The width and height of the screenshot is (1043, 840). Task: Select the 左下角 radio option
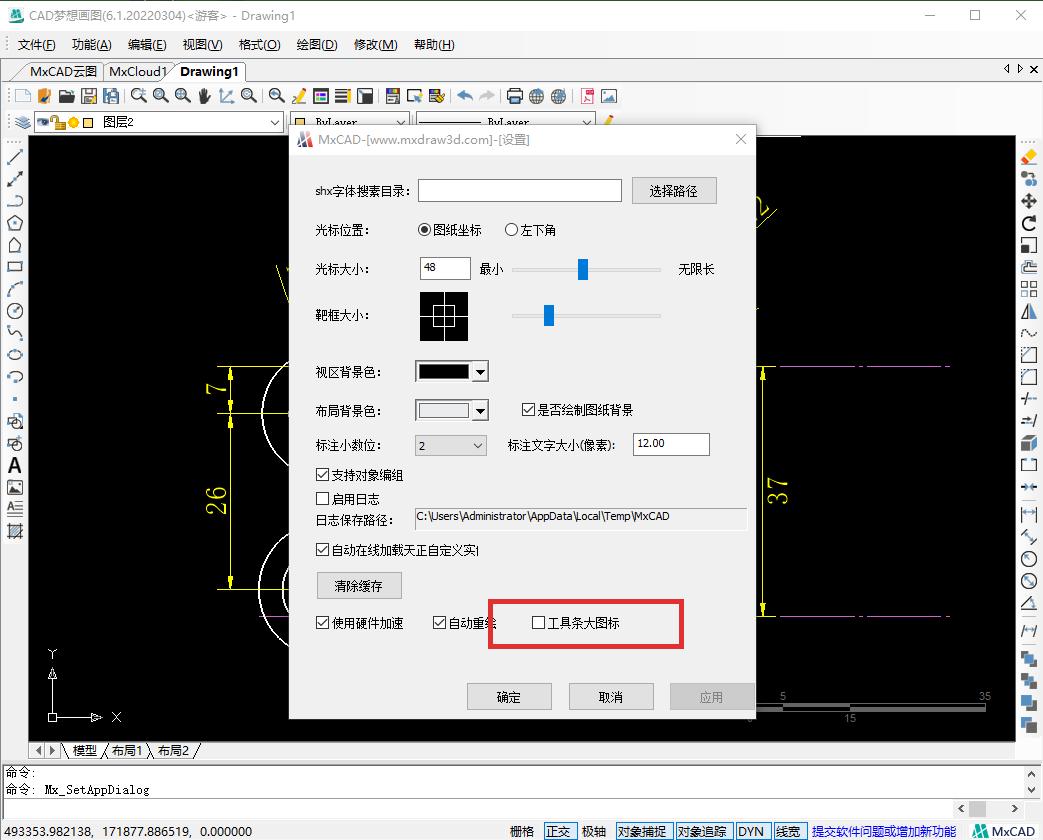tap(511, 228)
